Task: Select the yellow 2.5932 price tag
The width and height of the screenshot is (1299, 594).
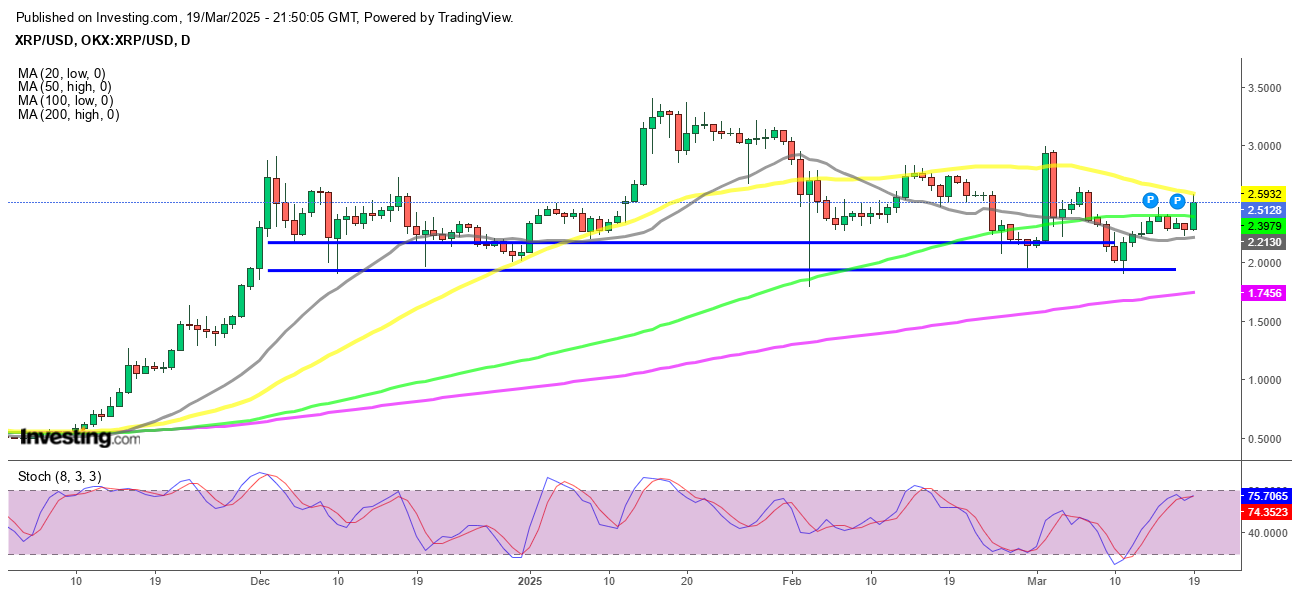Action: [1263, 193]
